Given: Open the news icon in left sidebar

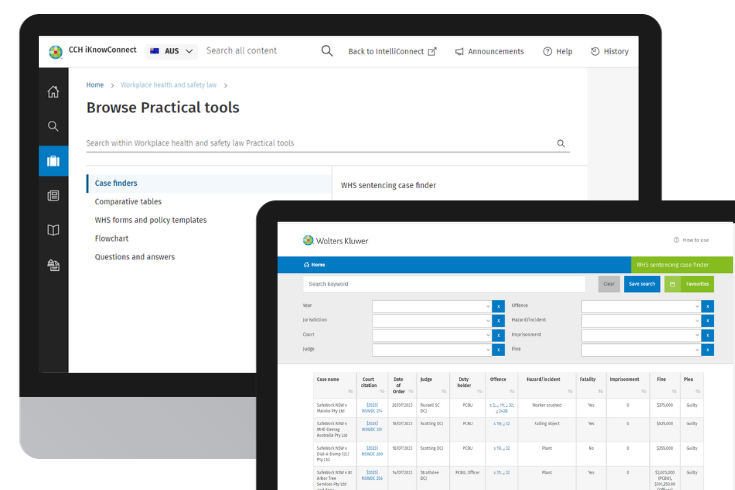Looking at the screenshot, I should (53, 196).
